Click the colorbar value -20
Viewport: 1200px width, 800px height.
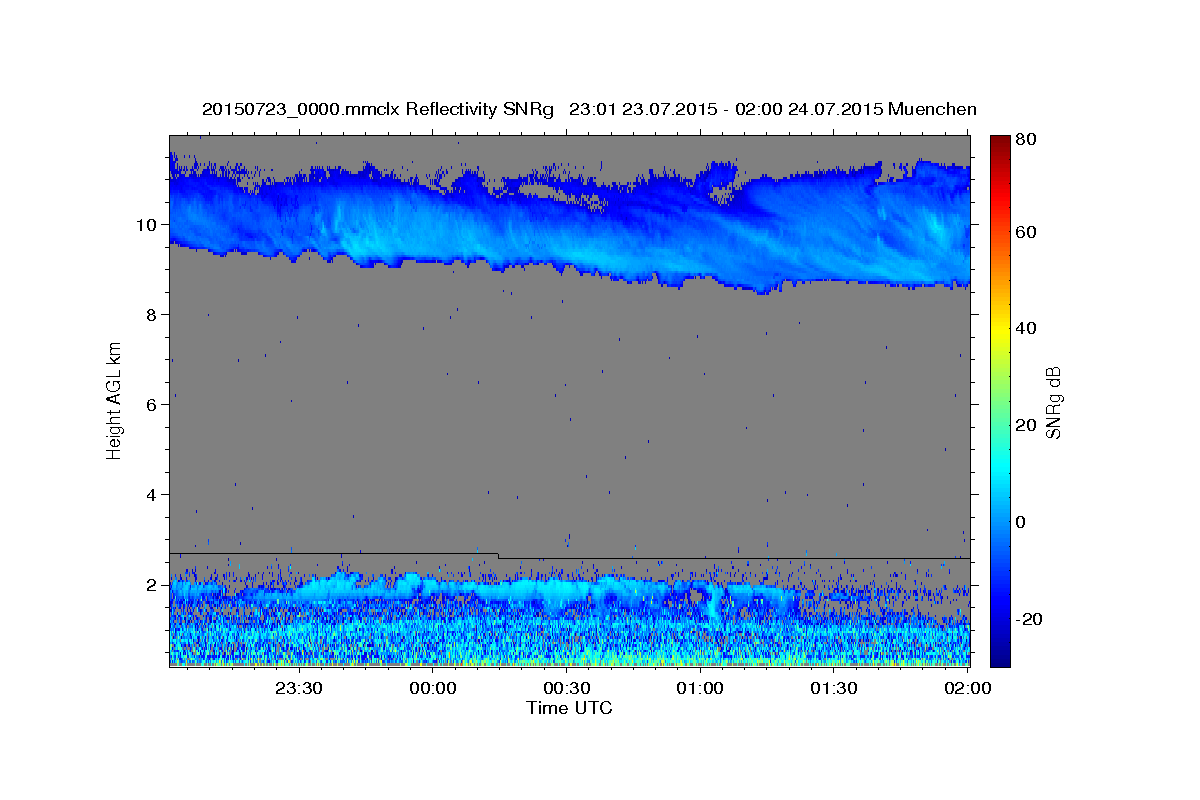(x=1028, y=619)
